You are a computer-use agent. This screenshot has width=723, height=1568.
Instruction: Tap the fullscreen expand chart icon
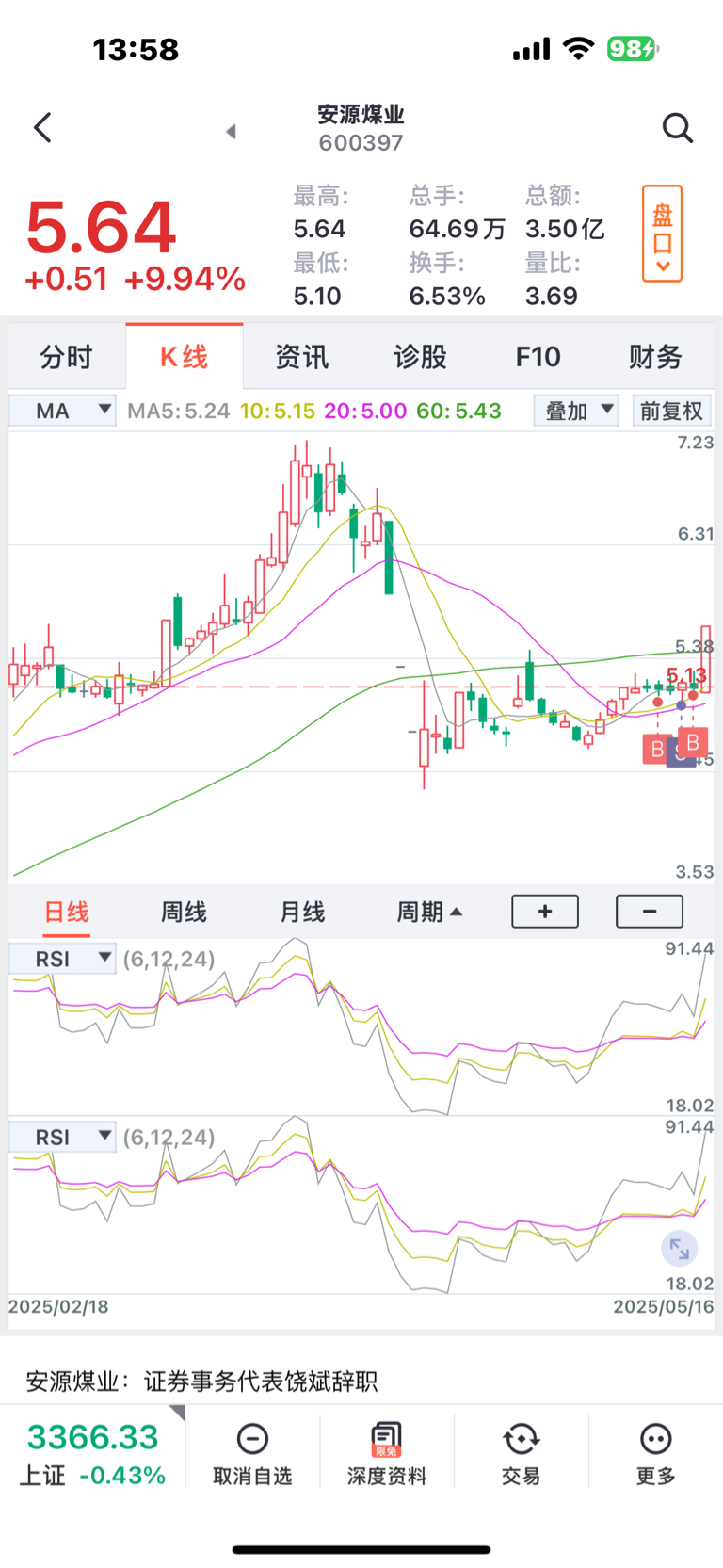[680, 1250]
